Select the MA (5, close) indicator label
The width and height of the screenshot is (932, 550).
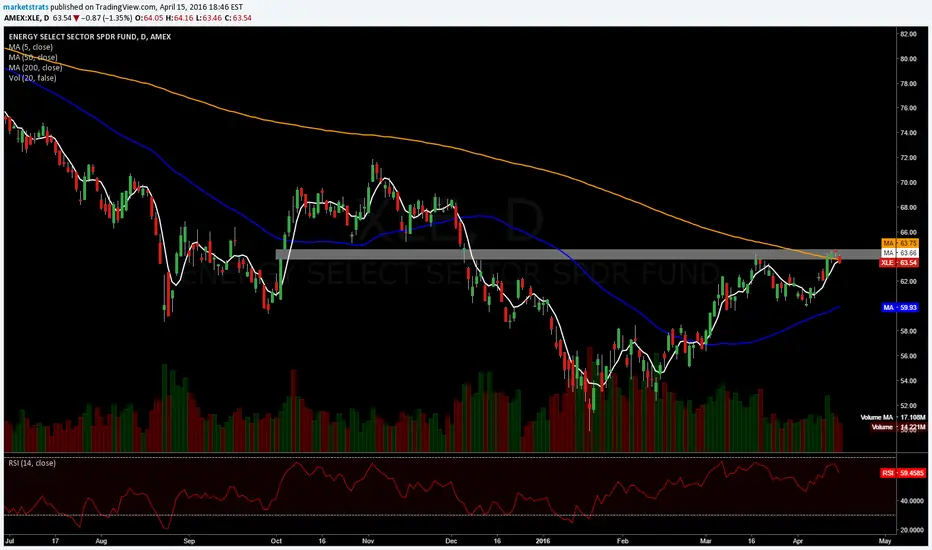tap(31, 47)
